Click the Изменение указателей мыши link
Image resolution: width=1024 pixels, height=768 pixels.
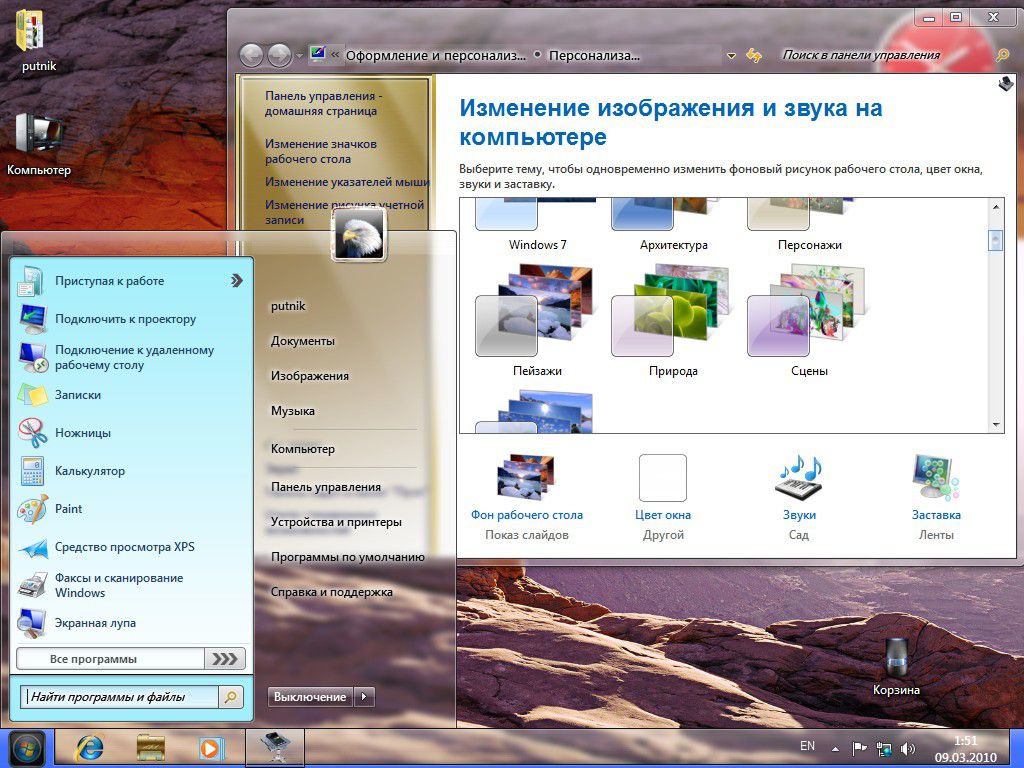(x=347, y=183)
